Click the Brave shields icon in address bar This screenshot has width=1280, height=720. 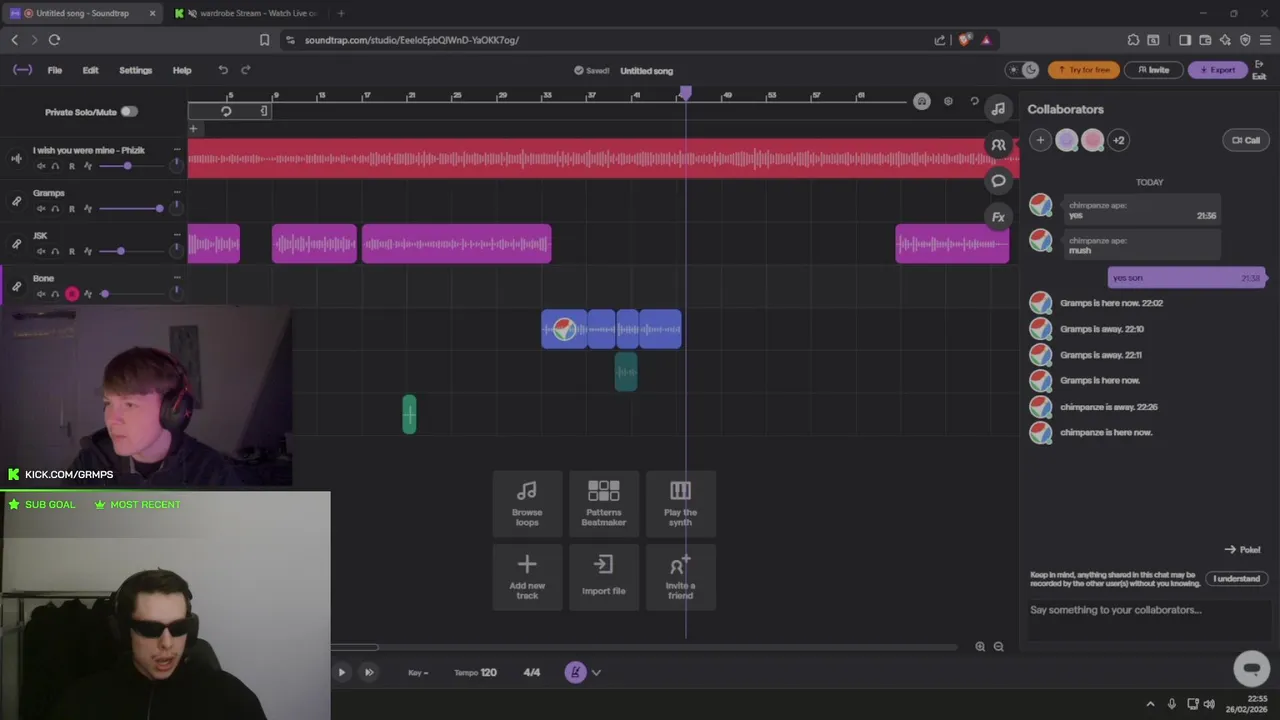pyautogui.click(x=965, y=40)
